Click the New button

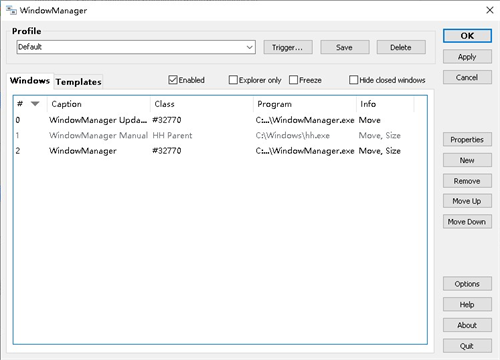pyautogui.click(x=467, y=160)
